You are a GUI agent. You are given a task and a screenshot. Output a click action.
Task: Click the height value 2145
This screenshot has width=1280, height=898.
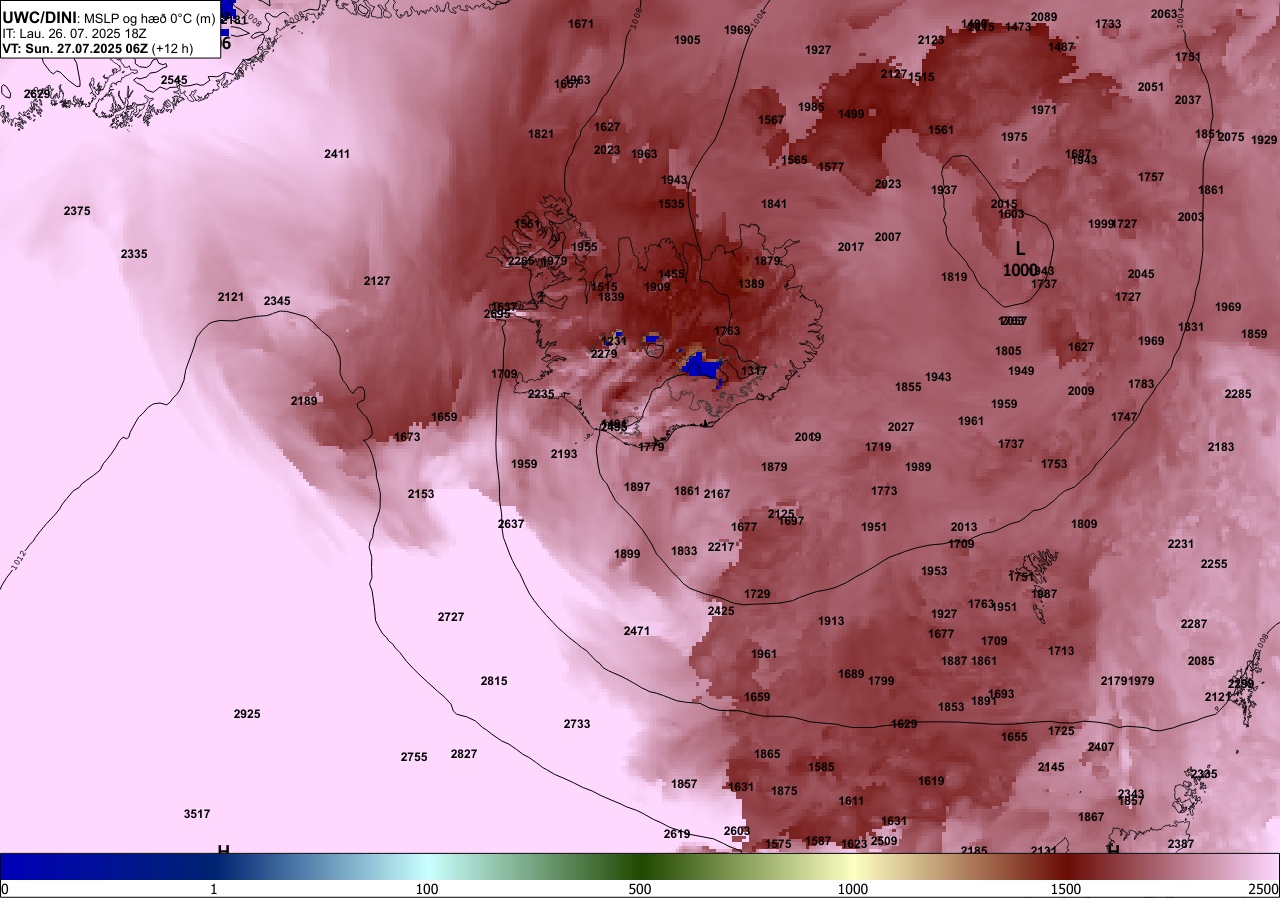pyautogui.click(x=1051, y=767)
